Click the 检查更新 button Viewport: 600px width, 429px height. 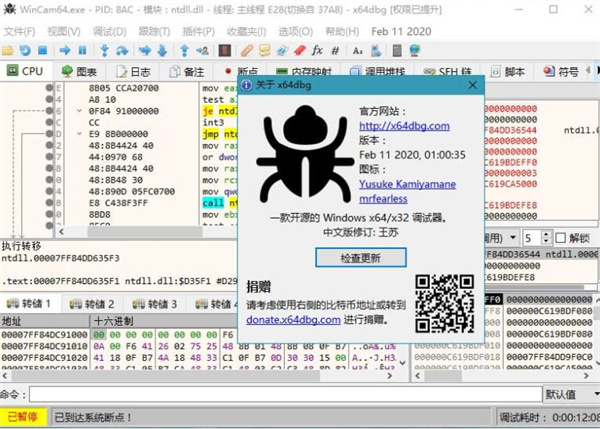coord(360,258)
